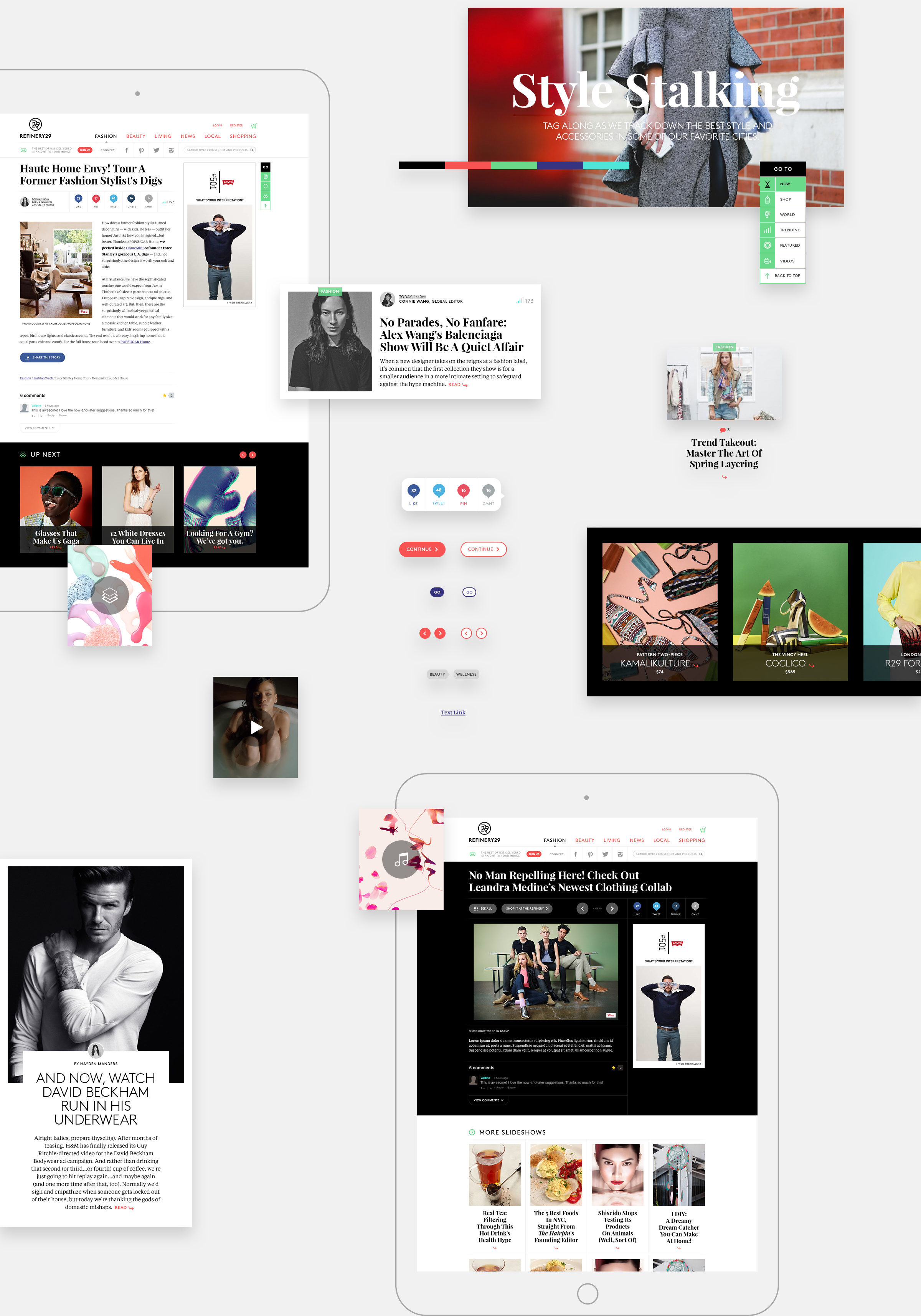Click the 32 Like share bubble
This screenshot has height=1316, width=921.
coord(413,491)
